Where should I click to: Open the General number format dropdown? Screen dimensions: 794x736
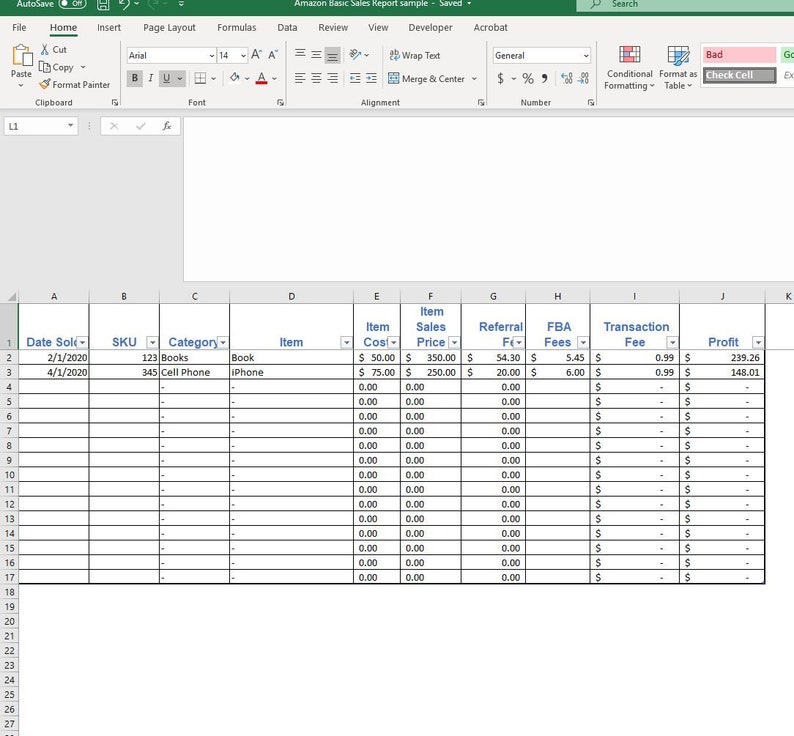tap(586, 56)
